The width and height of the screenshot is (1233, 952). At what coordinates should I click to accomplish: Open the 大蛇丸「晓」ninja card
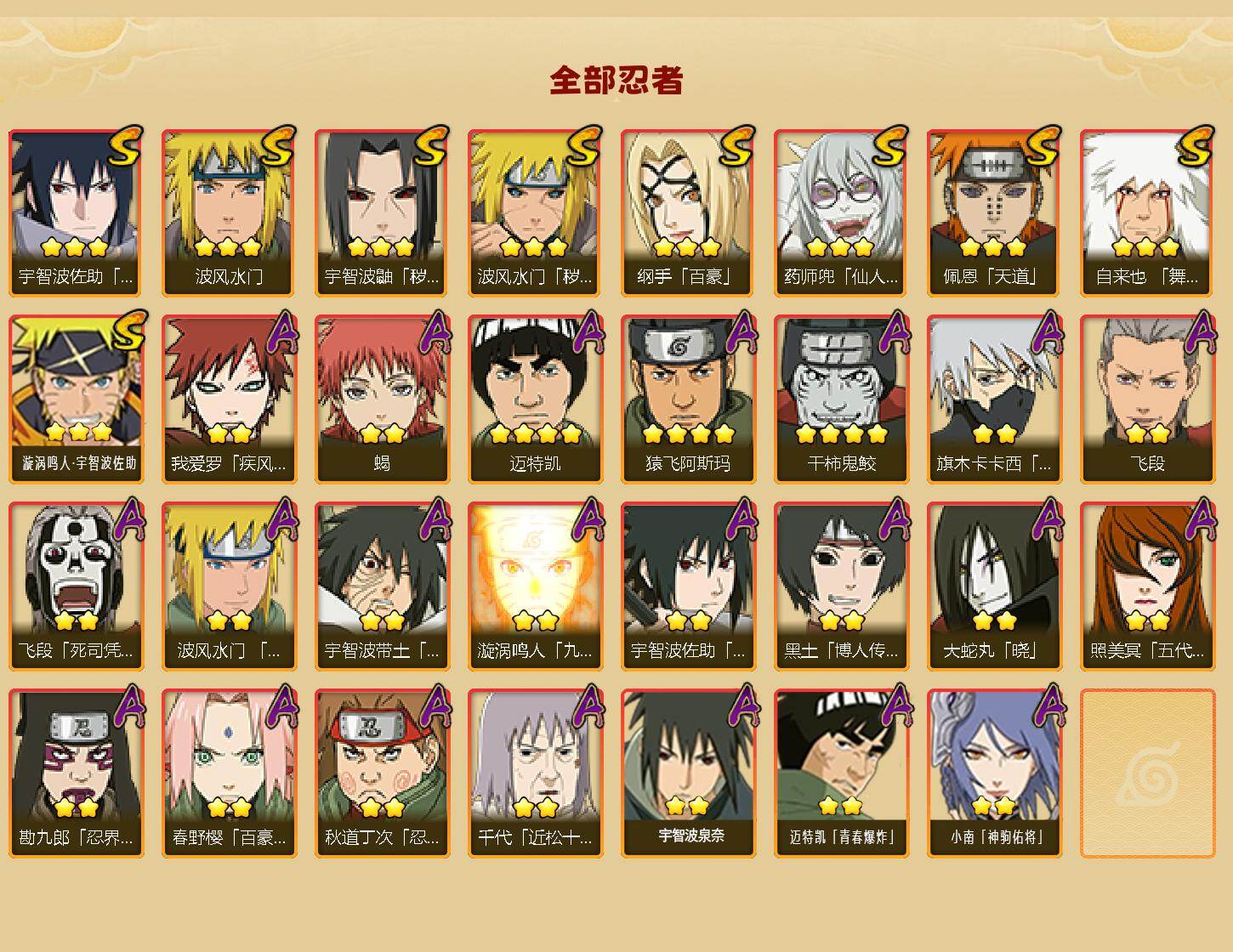994,586
